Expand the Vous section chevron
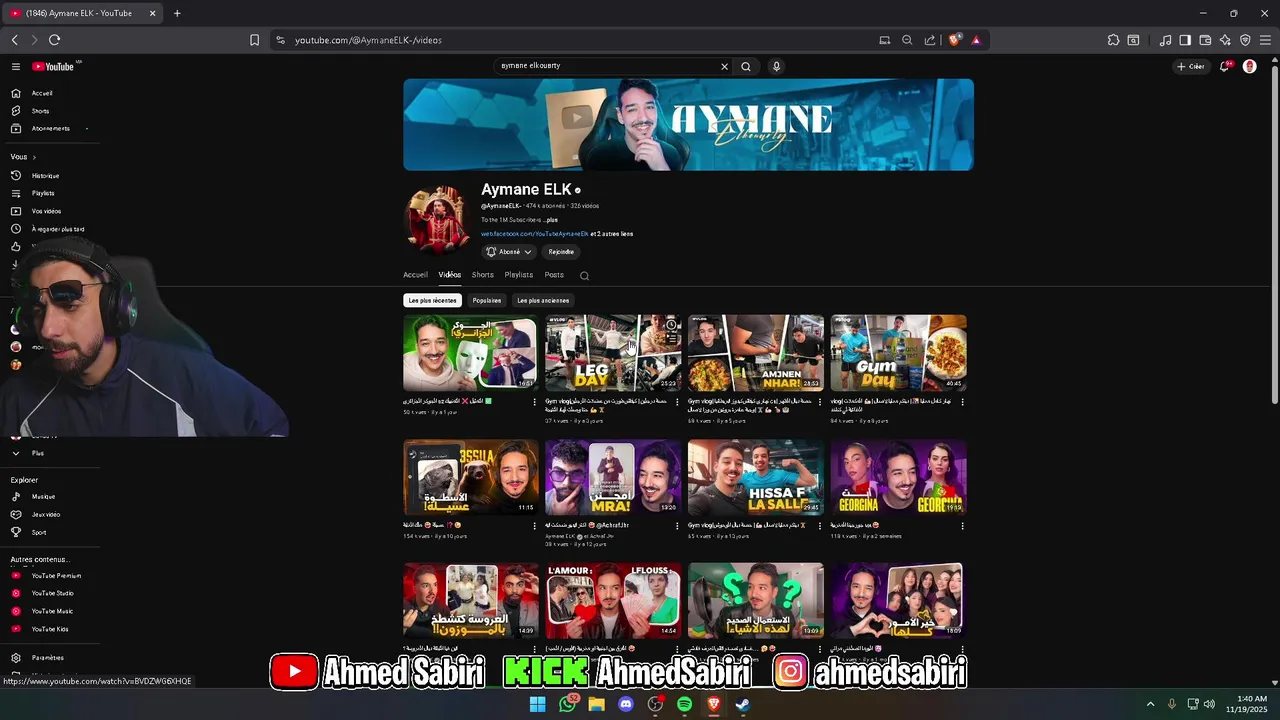The width and height of the screenshot is (1280, 720). click(34, 157)
